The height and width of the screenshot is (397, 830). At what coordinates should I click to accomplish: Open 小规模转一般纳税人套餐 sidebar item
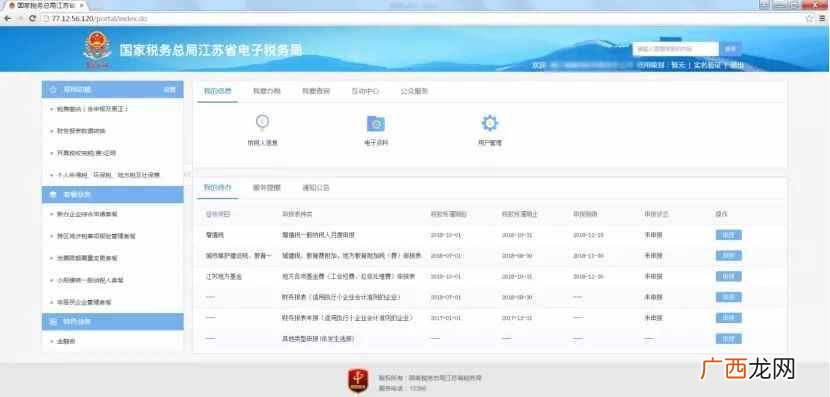coord(90,280)
